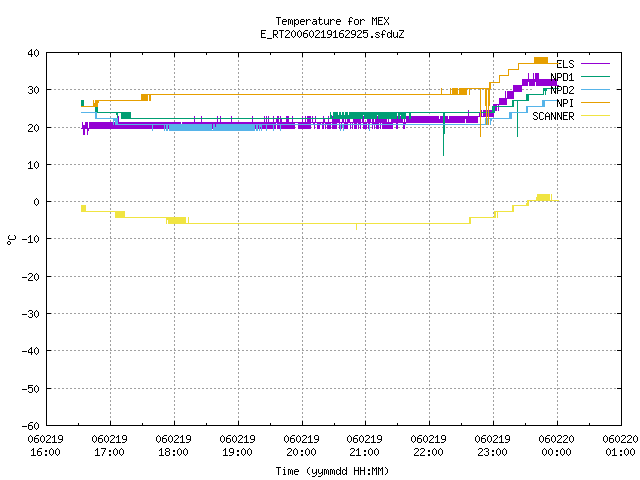The image size is (640, 480).
Task: Click the x-axis label 060220 01:00
Action: point(620,446)
